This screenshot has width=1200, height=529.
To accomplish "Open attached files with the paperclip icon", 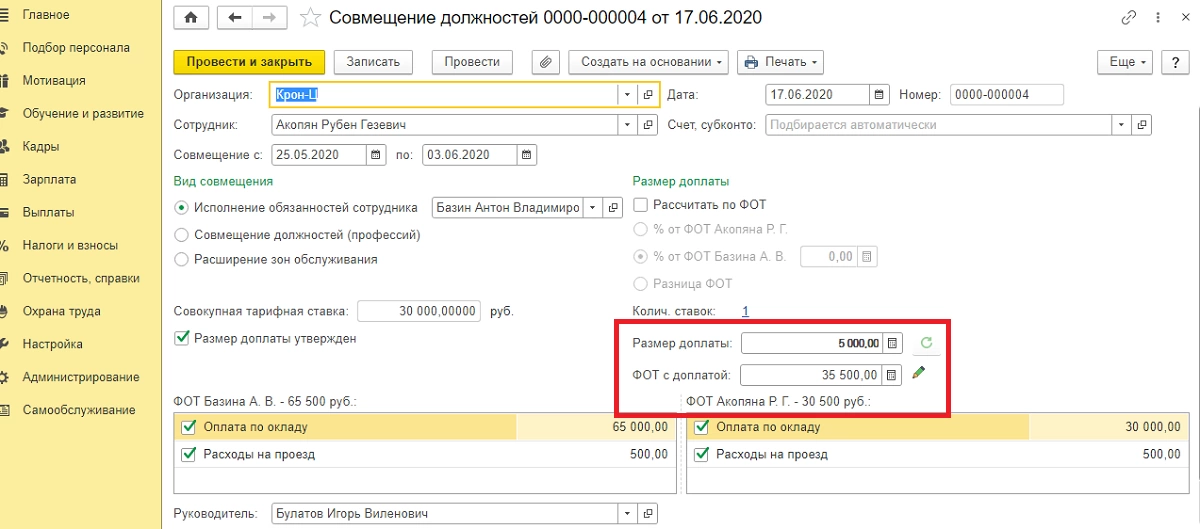I will (545, 61).
